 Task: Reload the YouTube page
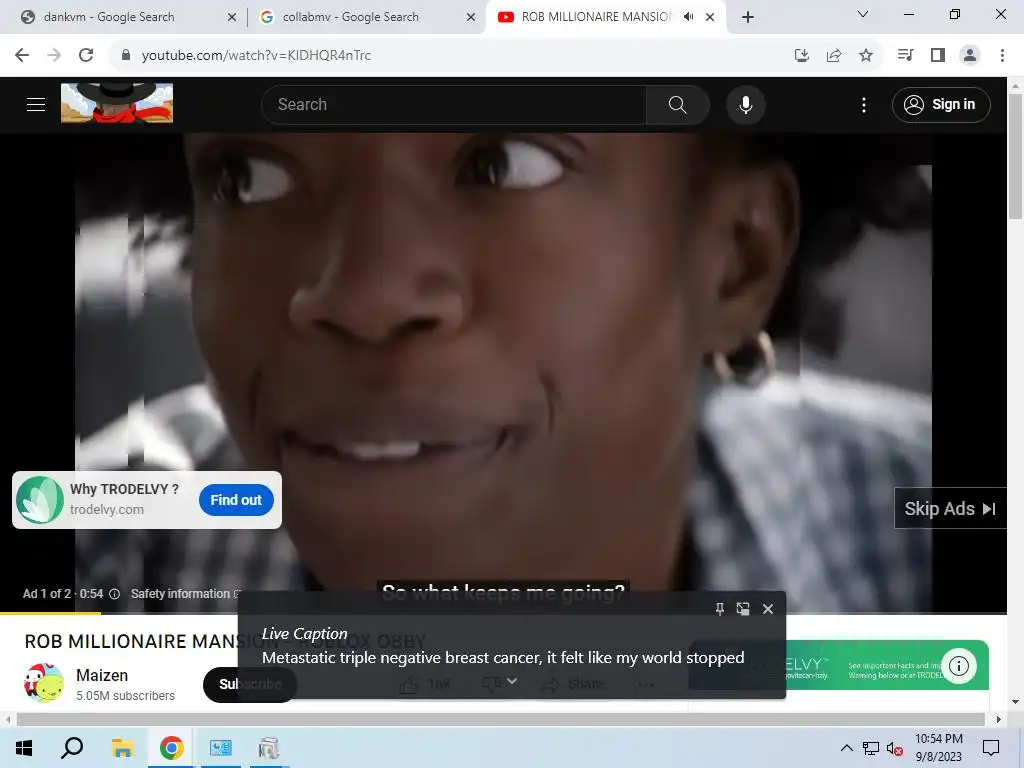click(x=86, y=55)
